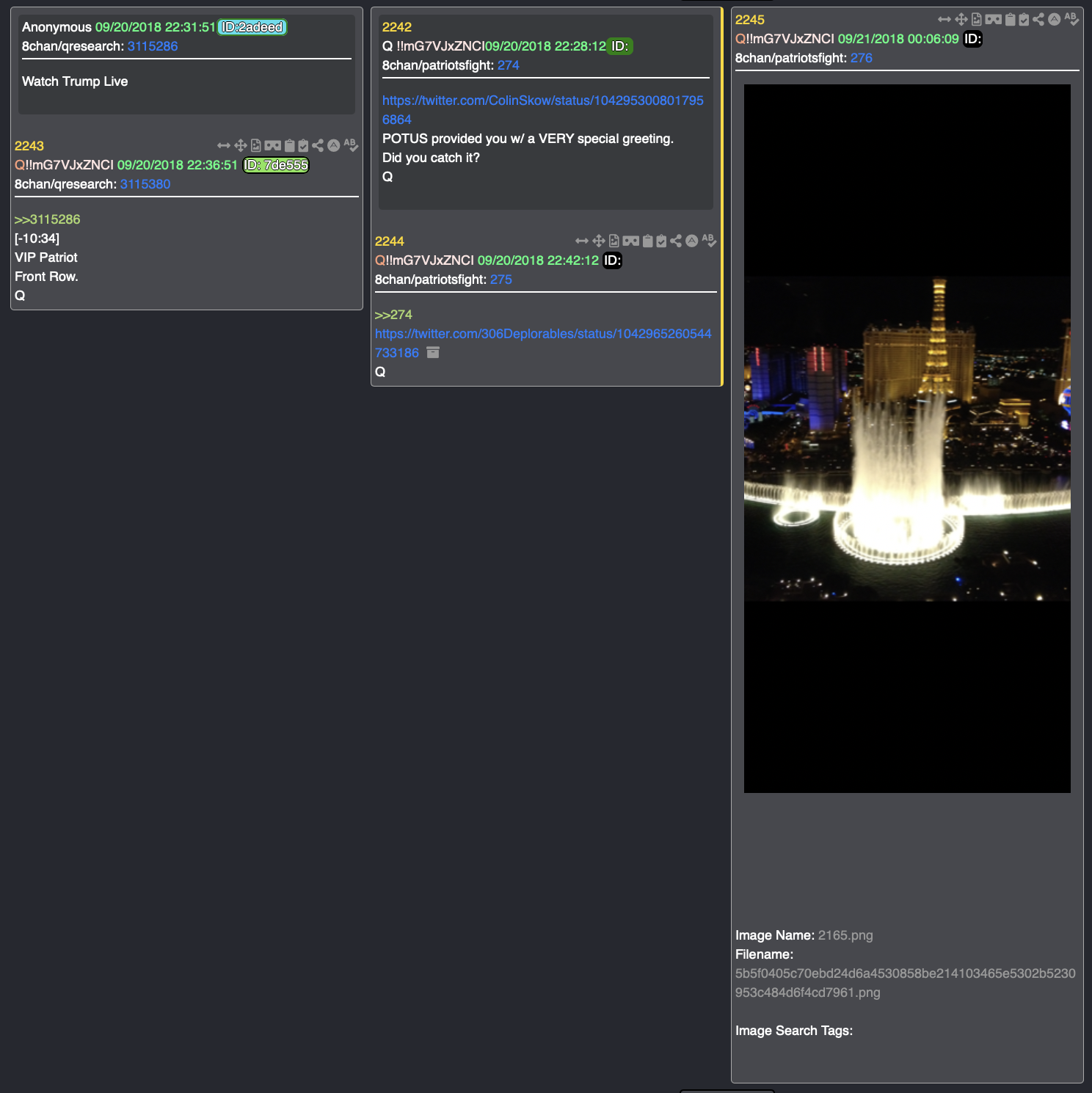
Task: Click post number 2244
Action: click(390, 241)
